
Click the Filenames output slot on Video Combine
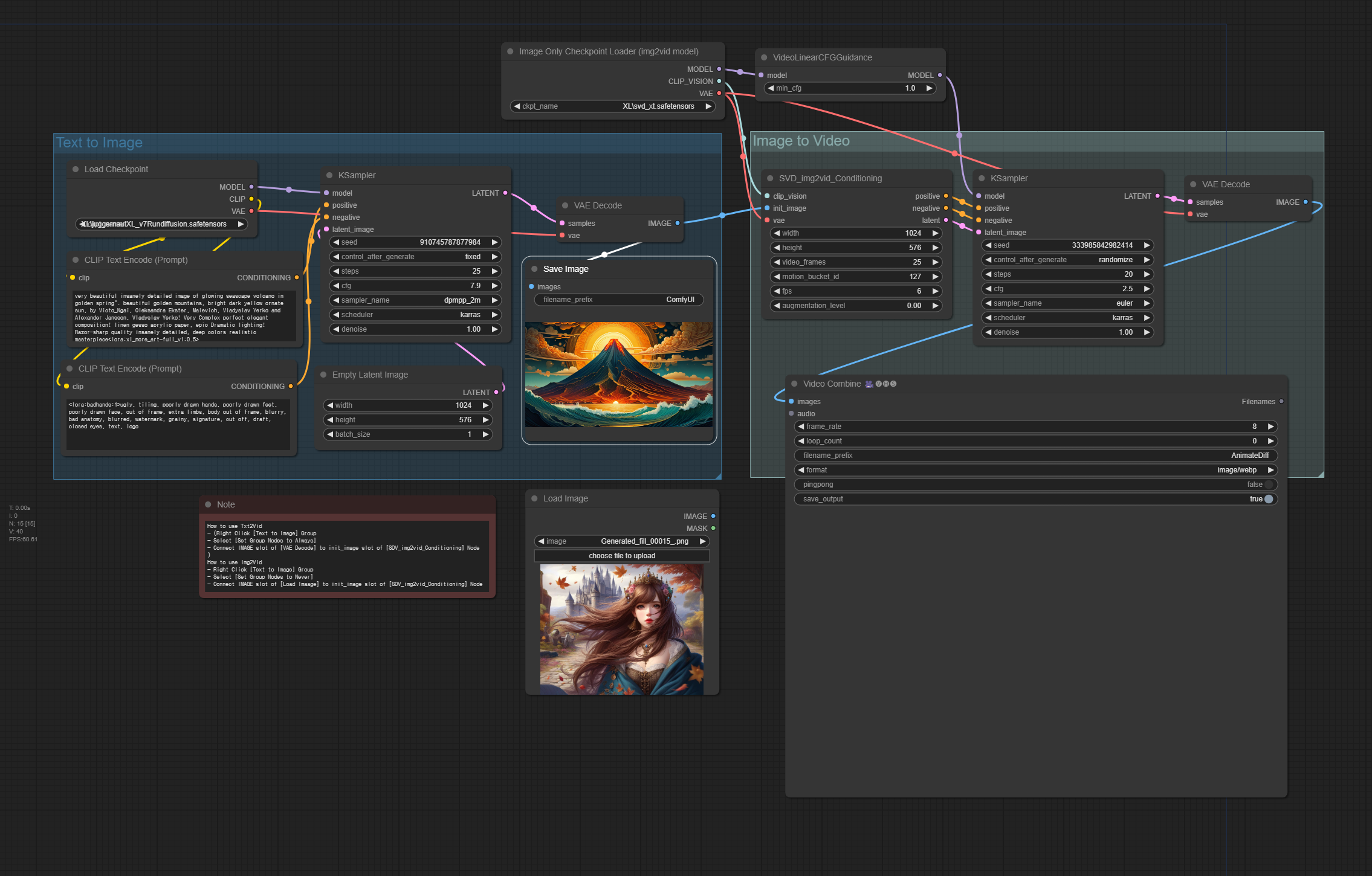1281,401
